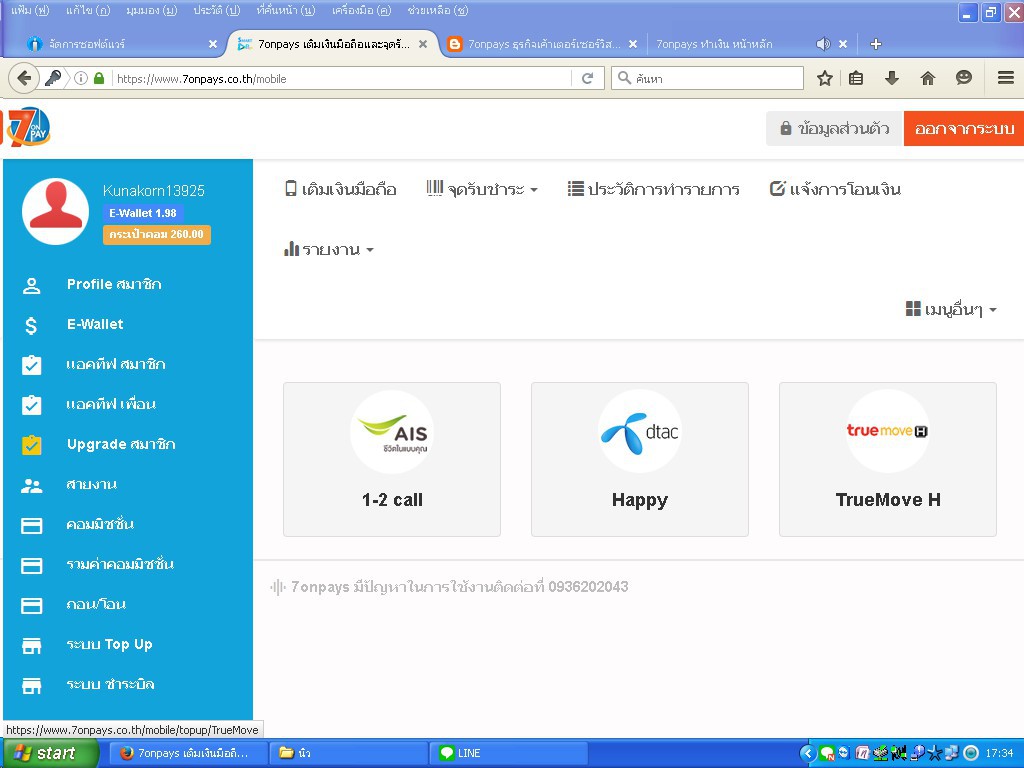Click the คอมมิชชั่น card icon
The width and height of the screenshot is (1024, 768).
click(x=31, y=525)
